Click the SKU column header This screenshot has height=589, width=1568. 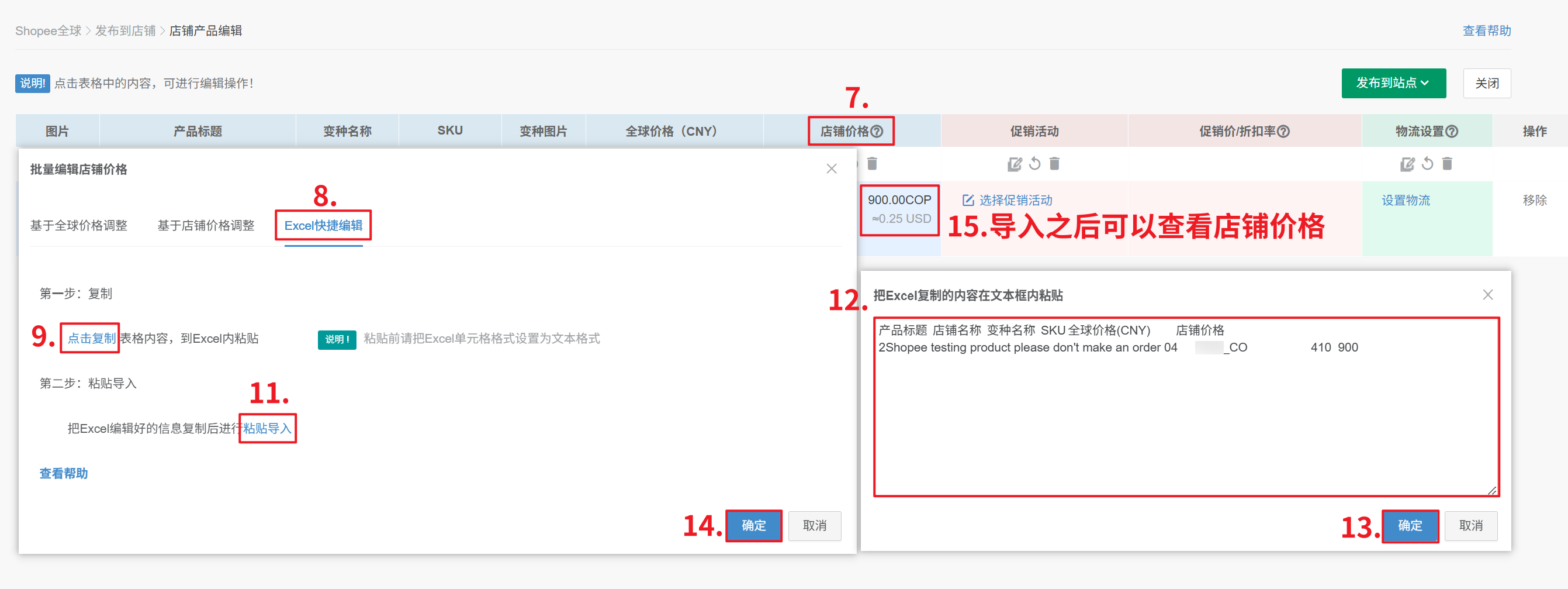click(x=450, y=130)
